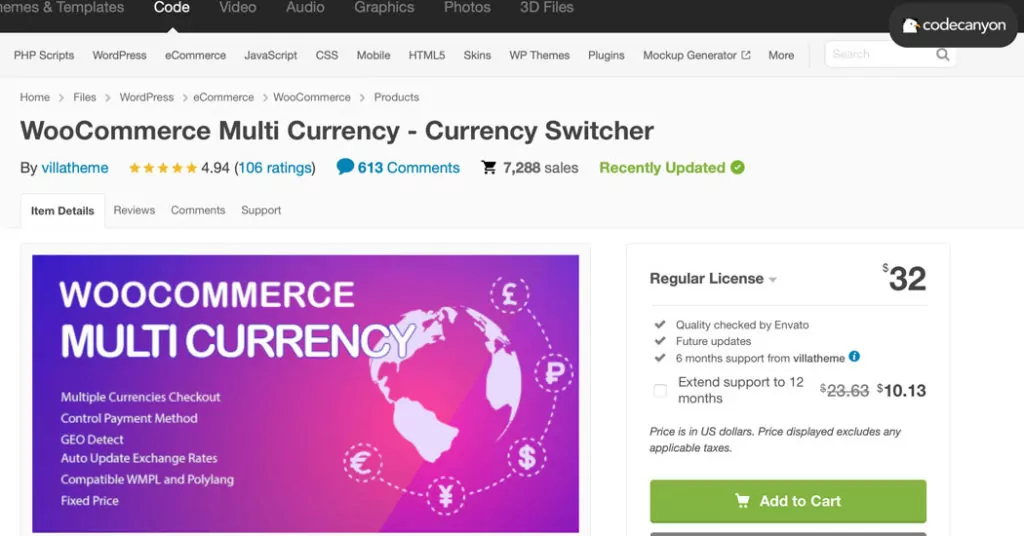Viewport: 1024px width, 536px height.
Task: Click the codecanyon logo
Action: pos(954,25)
